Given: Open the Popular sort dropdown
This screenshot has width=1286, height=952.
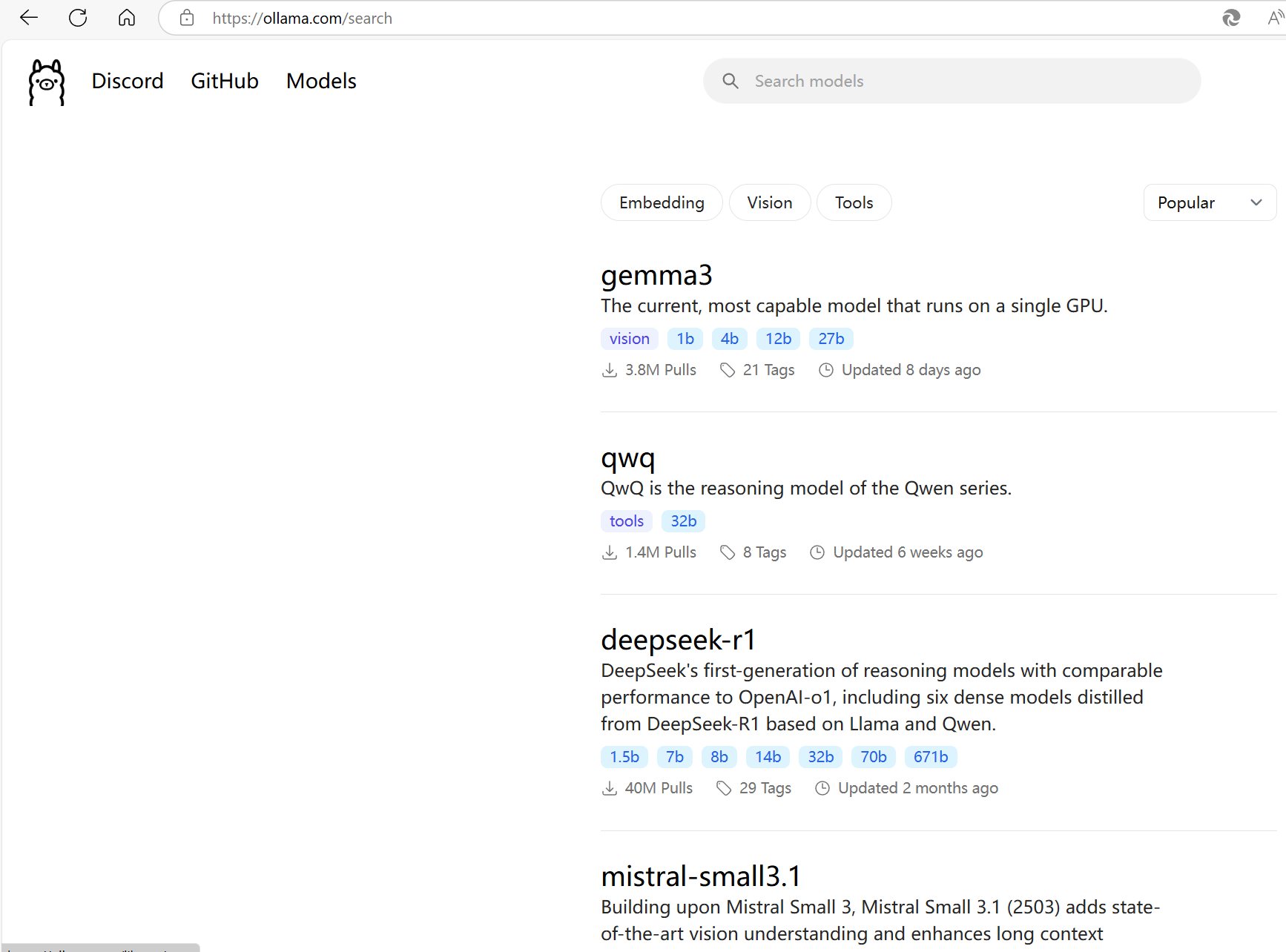Looking at the screenshot, I should 1210,202.
